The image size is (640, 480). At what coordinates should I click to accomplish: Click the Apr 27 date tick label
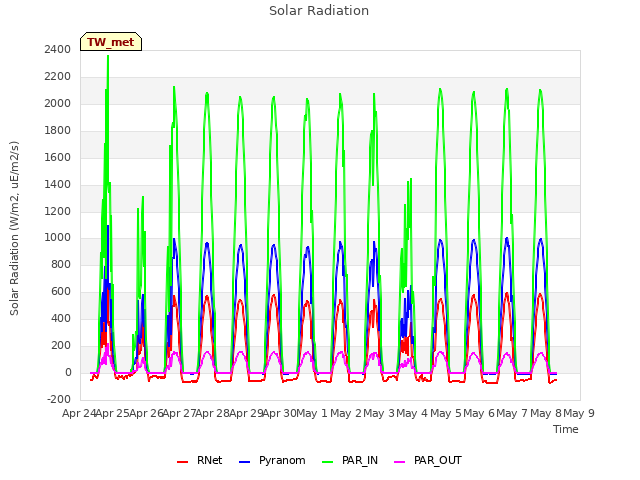point(179,413)
